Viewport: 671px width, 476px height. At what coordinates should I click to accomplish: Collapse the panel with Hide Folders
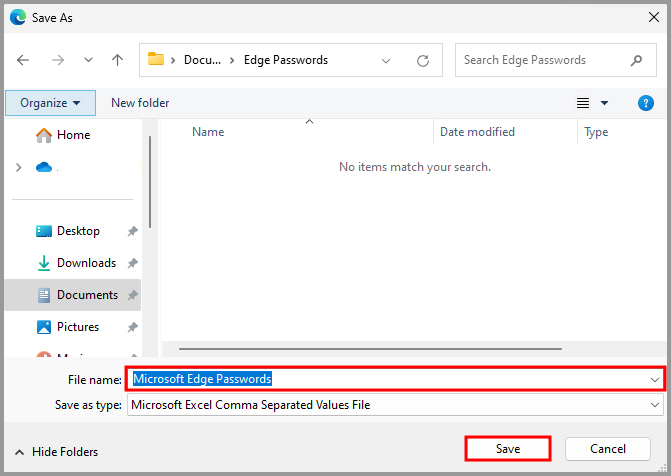[x=56, y=452]
